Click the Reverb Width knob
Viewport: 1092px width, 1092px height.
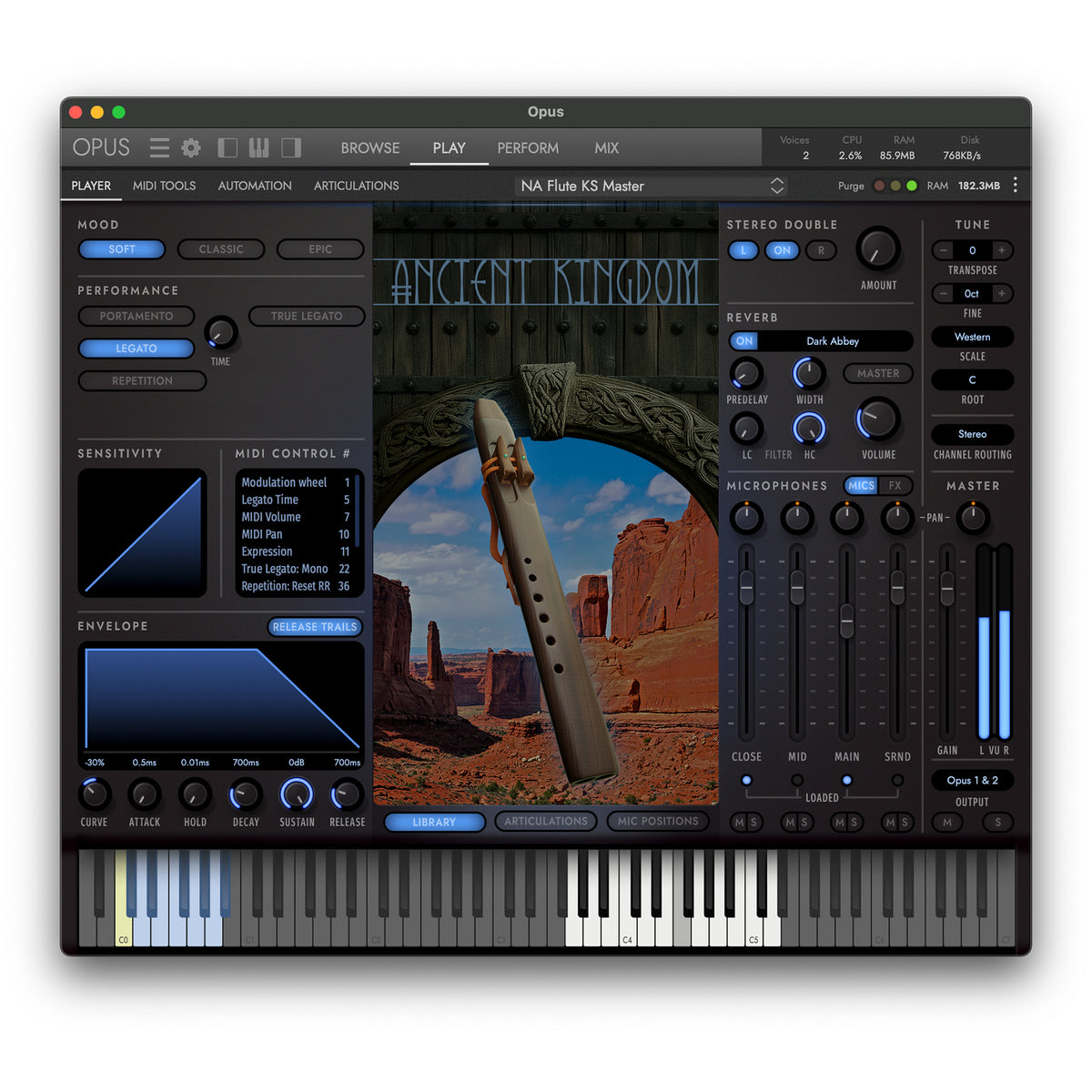coord(809,373)
